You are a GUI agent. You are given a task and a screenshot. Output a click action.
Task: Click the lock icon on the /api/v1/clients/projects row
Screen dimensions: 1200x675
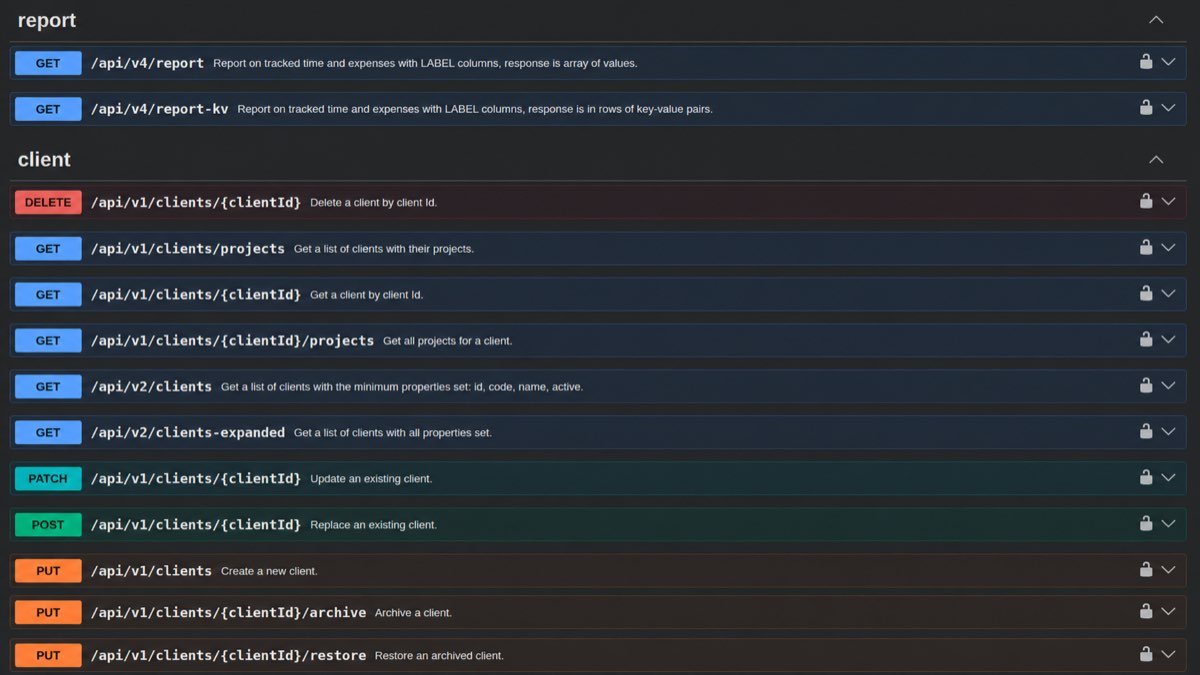coord(1146,247)
